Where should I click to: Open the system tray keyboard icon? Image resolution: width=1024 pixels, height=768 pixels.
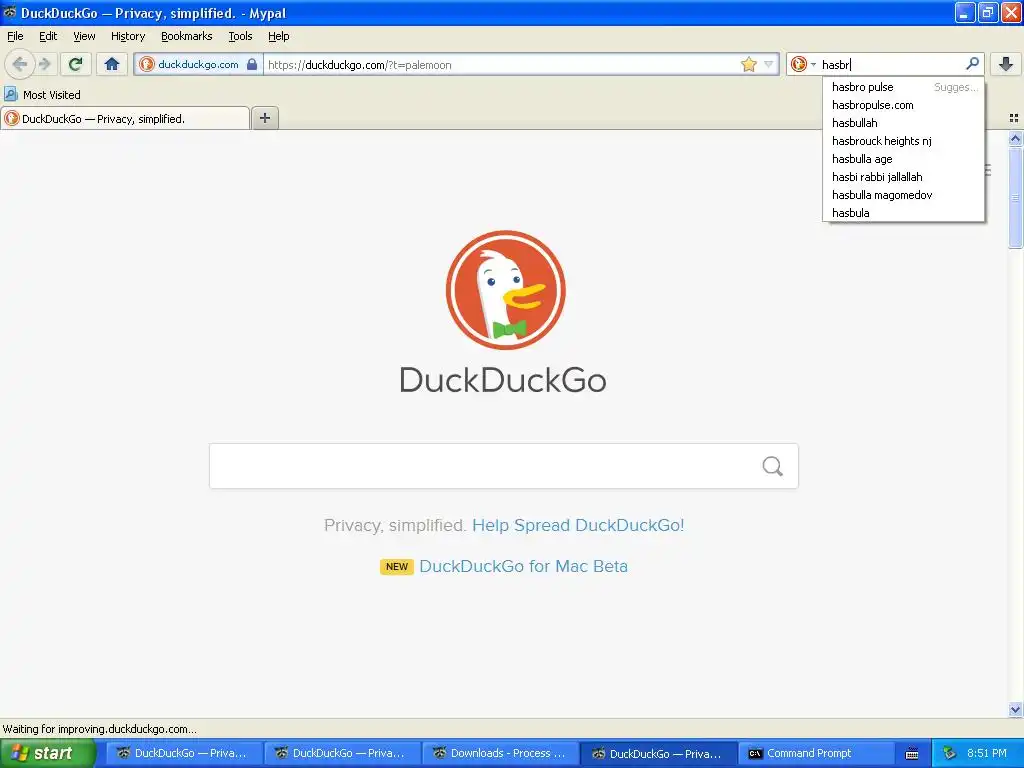pyautogui.click(x=912, y=754)
